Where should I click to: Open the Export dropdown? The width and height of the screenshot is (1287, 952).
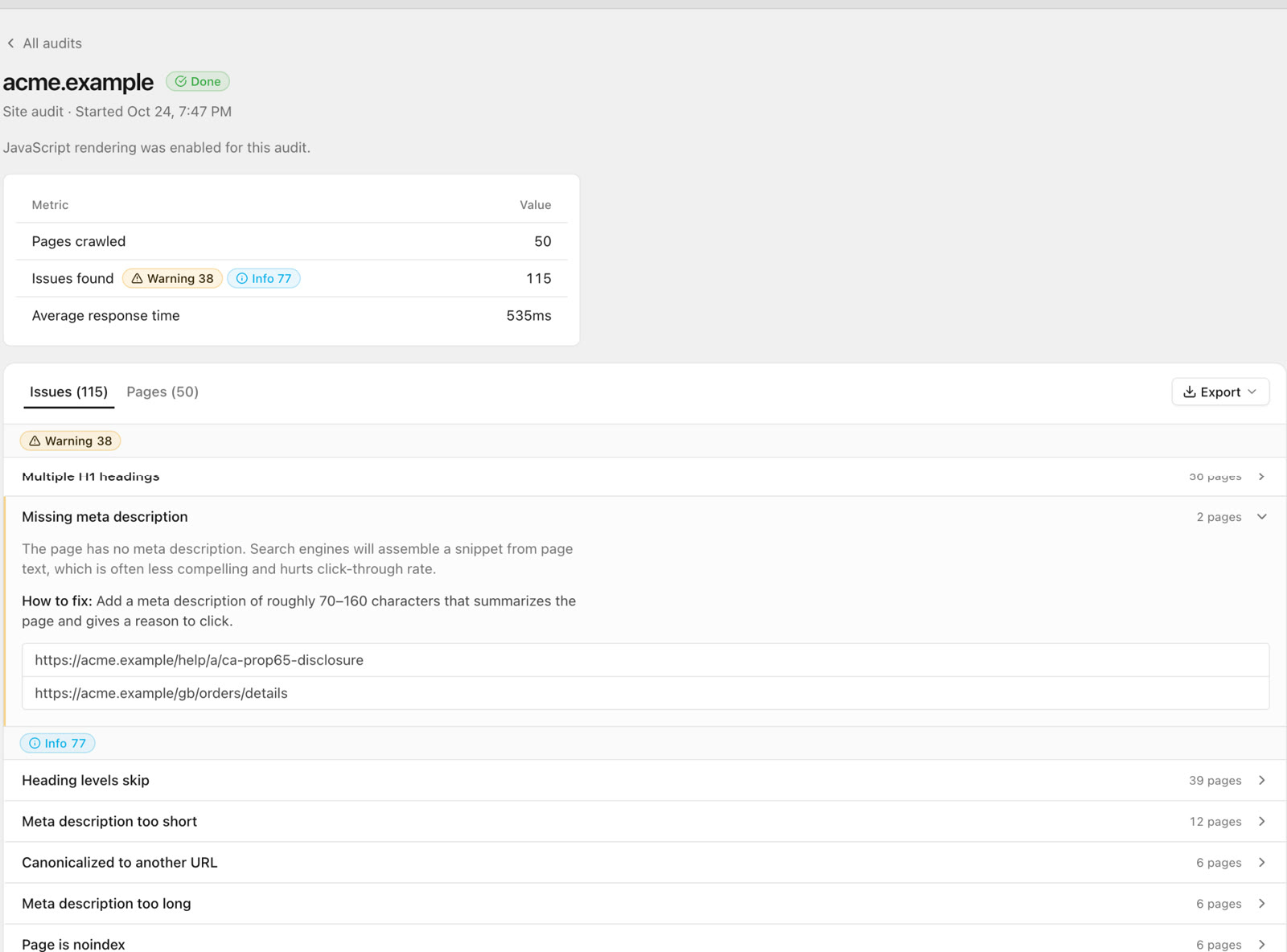(x=1220, y=392)
